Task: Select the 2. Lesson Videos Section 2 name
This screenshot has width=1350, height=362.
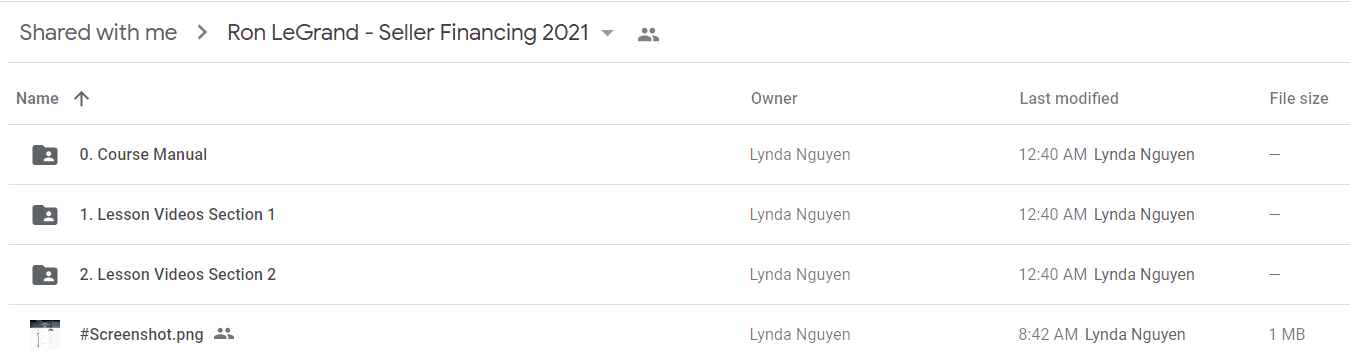Action: [x=178, y=275]
